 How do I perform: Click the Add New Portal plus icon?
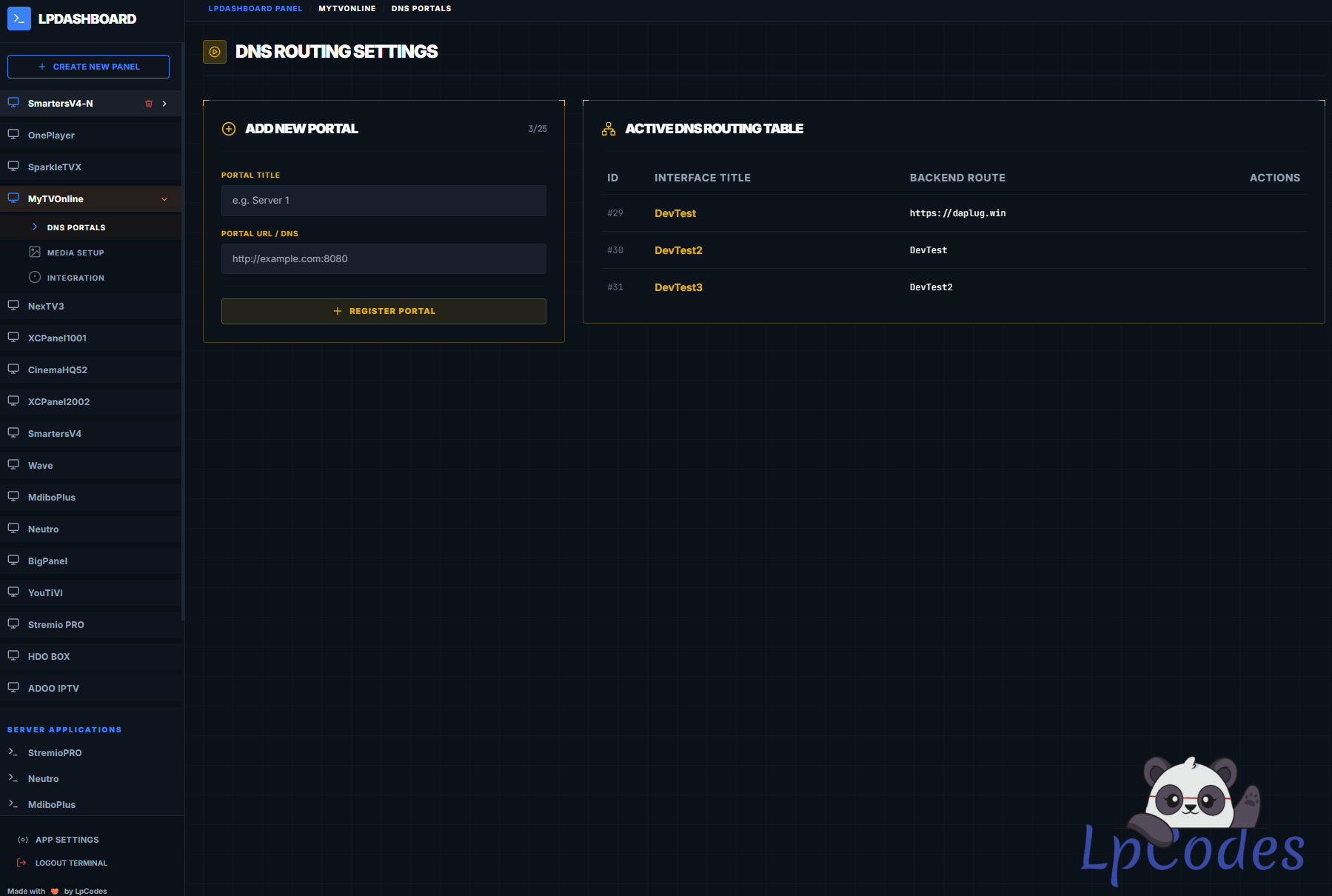pyautogui.click(x=229, y=129)
